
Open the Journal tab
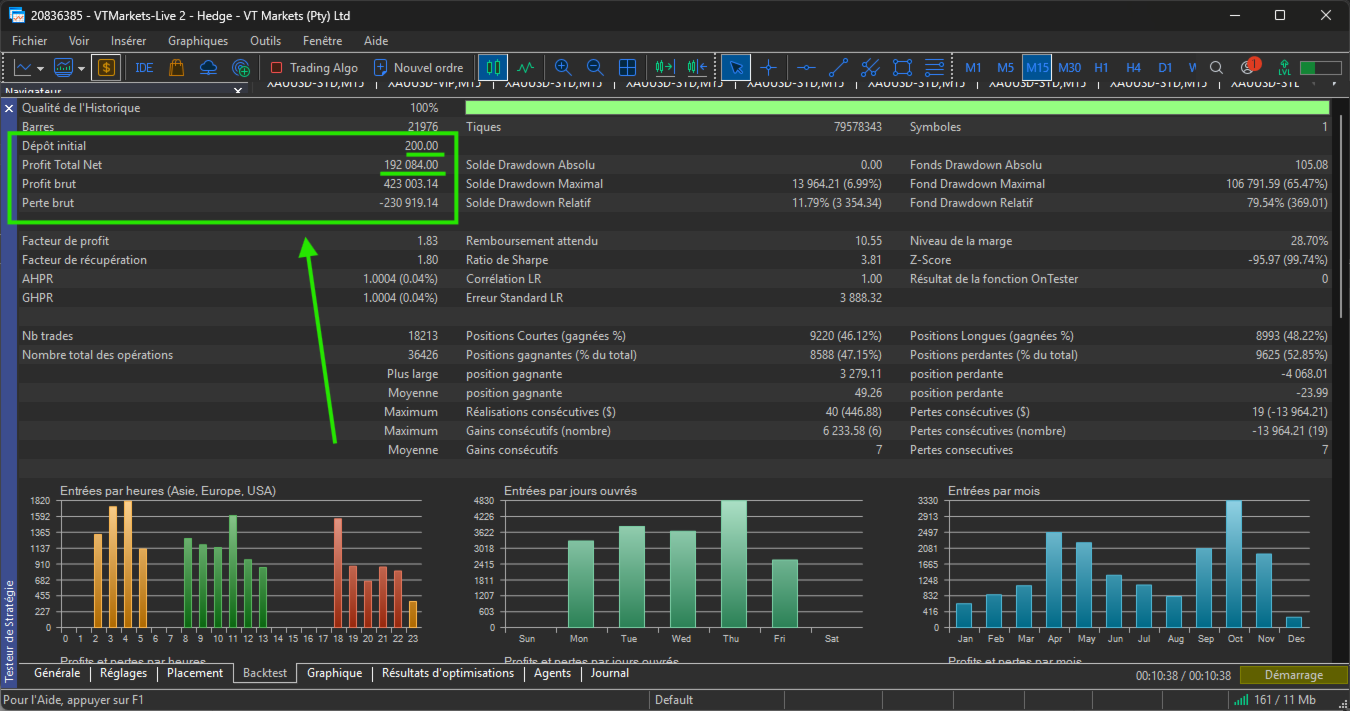click(609, 673)
